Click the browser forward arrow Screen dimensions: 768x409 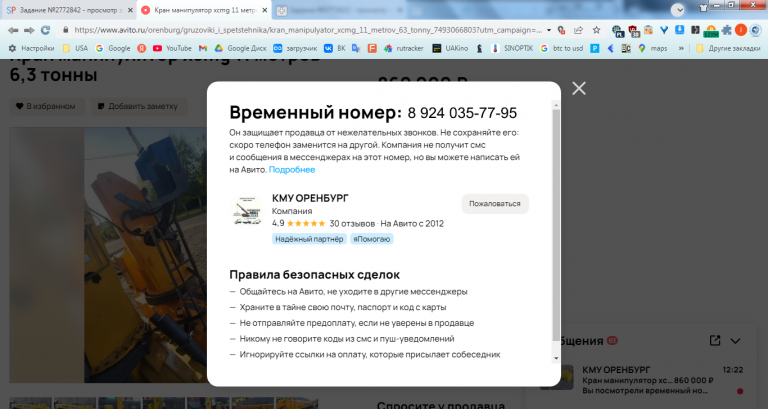pyautogui.click(x=29, y=30)
